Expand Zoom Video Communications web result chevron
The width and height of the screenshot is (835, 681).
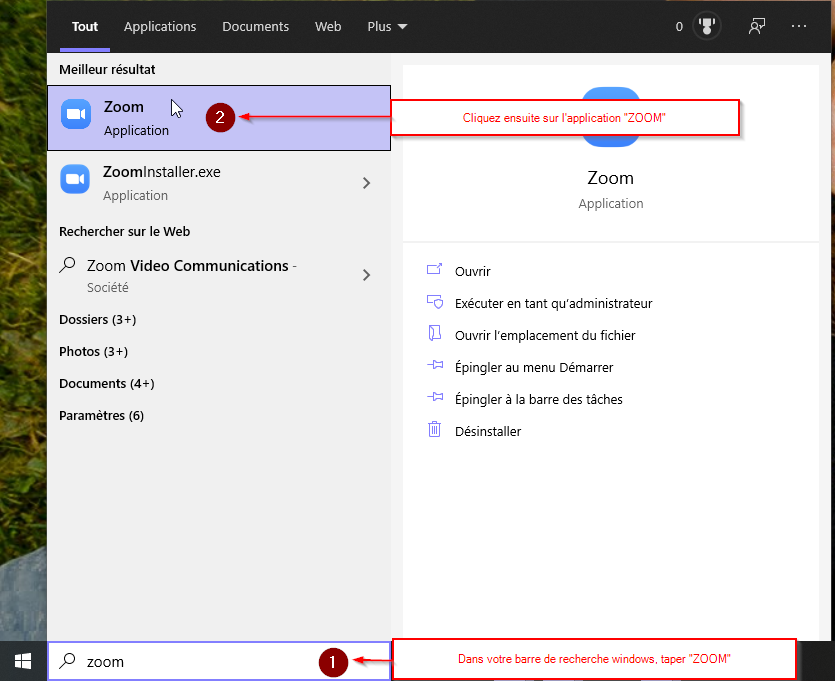point(366,275)
